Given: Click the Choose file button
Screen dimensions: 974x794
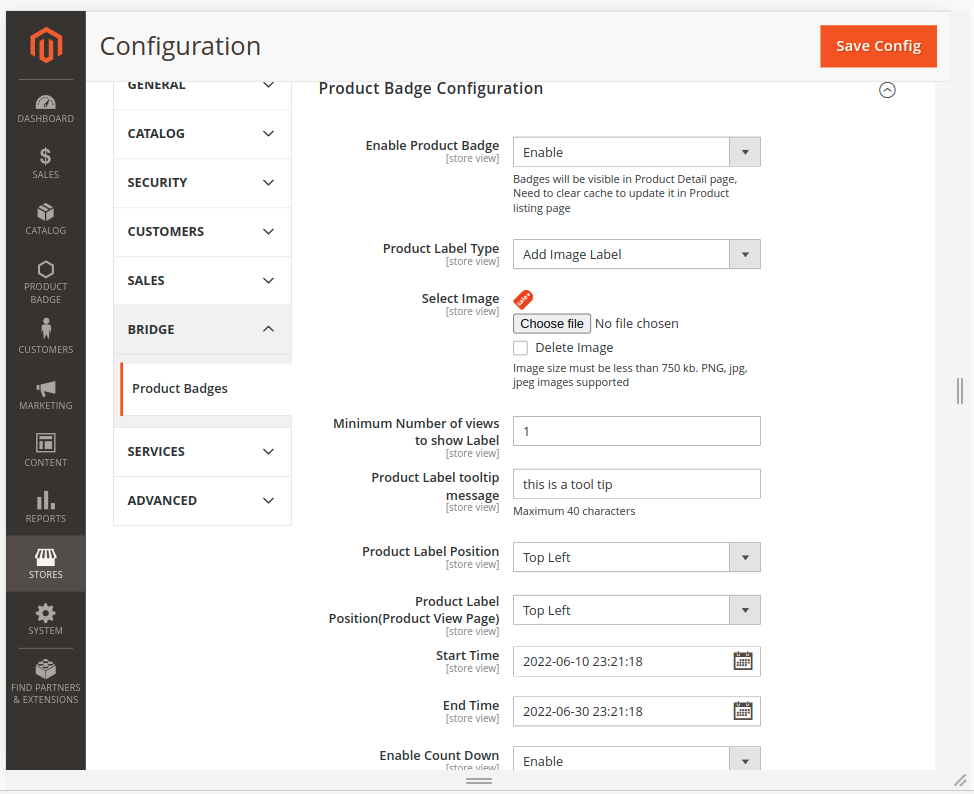Looking at the screenshot, I should coord(551,324).
